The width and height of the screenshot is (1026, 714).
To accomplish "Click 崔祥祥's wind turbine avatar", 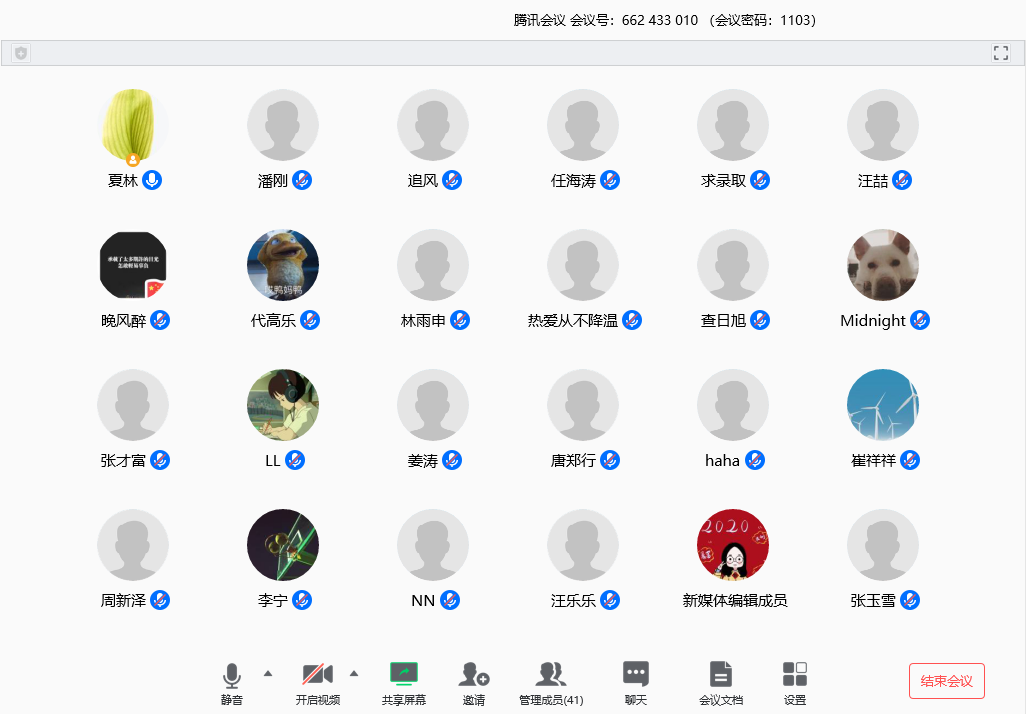I will tap(883, 405).
